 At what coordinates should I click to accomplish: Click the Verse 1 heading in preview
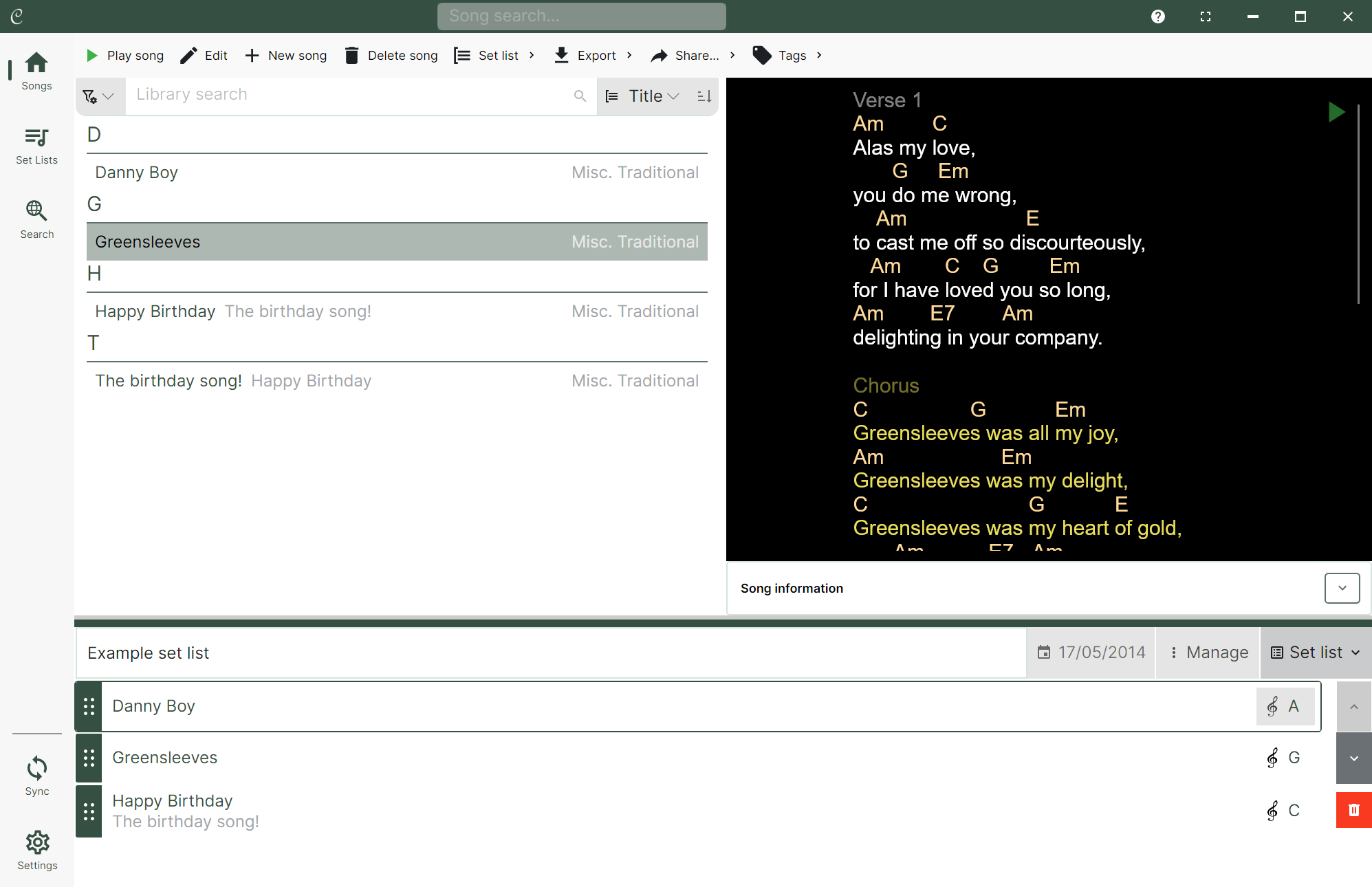(x=887, y=100)
